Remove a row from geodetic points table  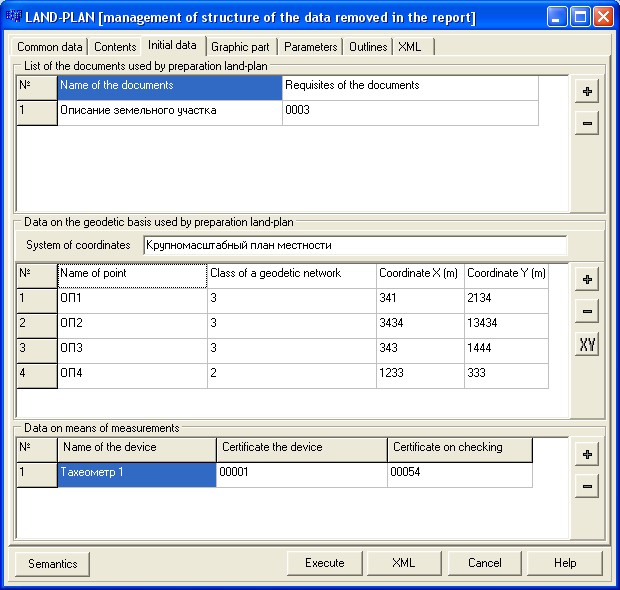(587, 312)
